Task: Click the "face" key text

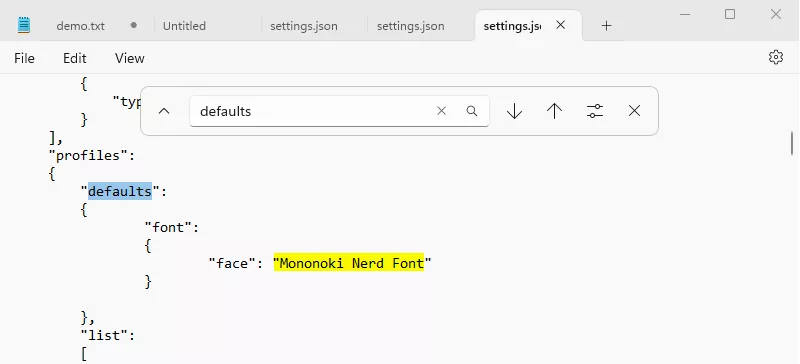Action: [232, 263]
